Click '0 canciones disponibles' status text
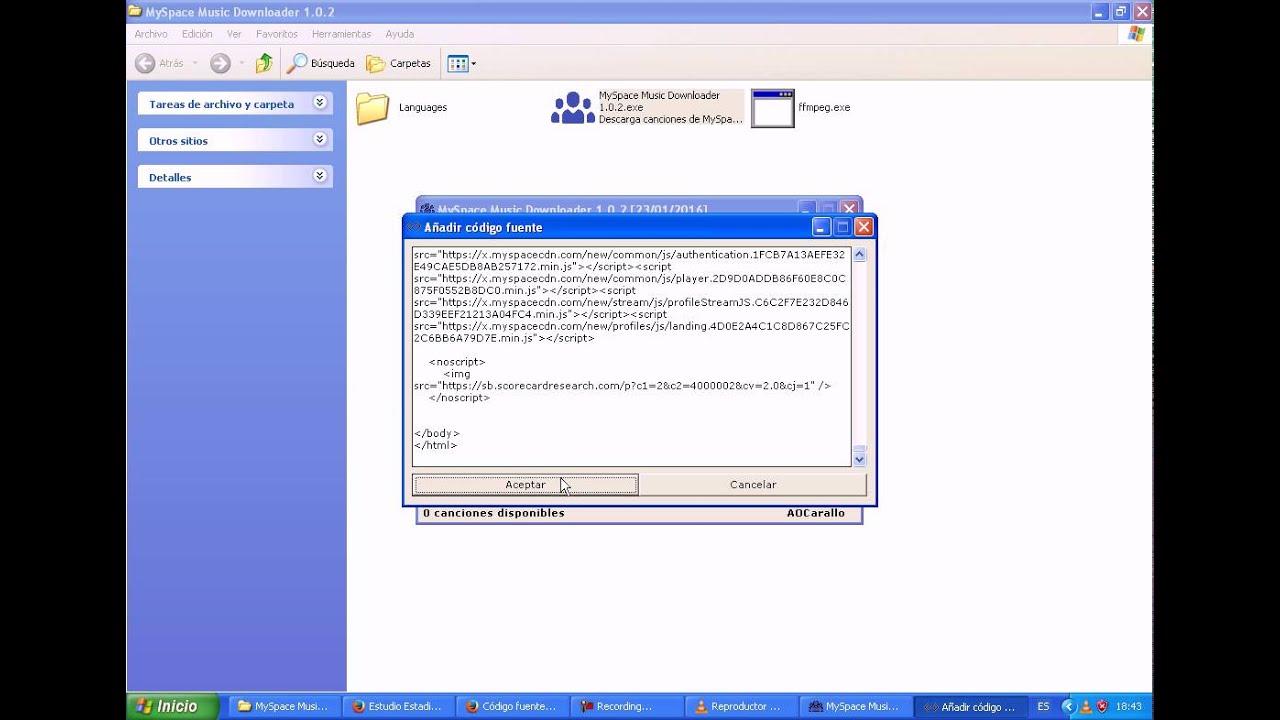1280x720 pixels. (x=493, y=513)
